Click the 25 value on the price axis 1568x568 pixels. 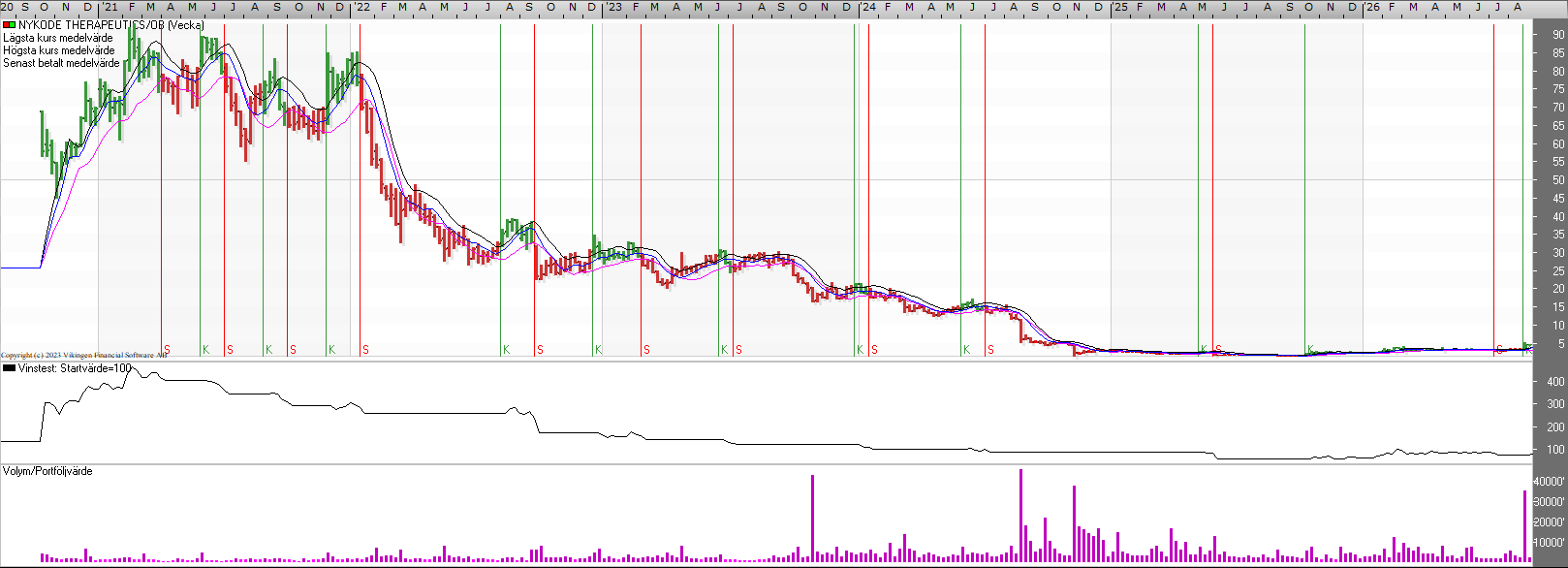click(1558, 271)
